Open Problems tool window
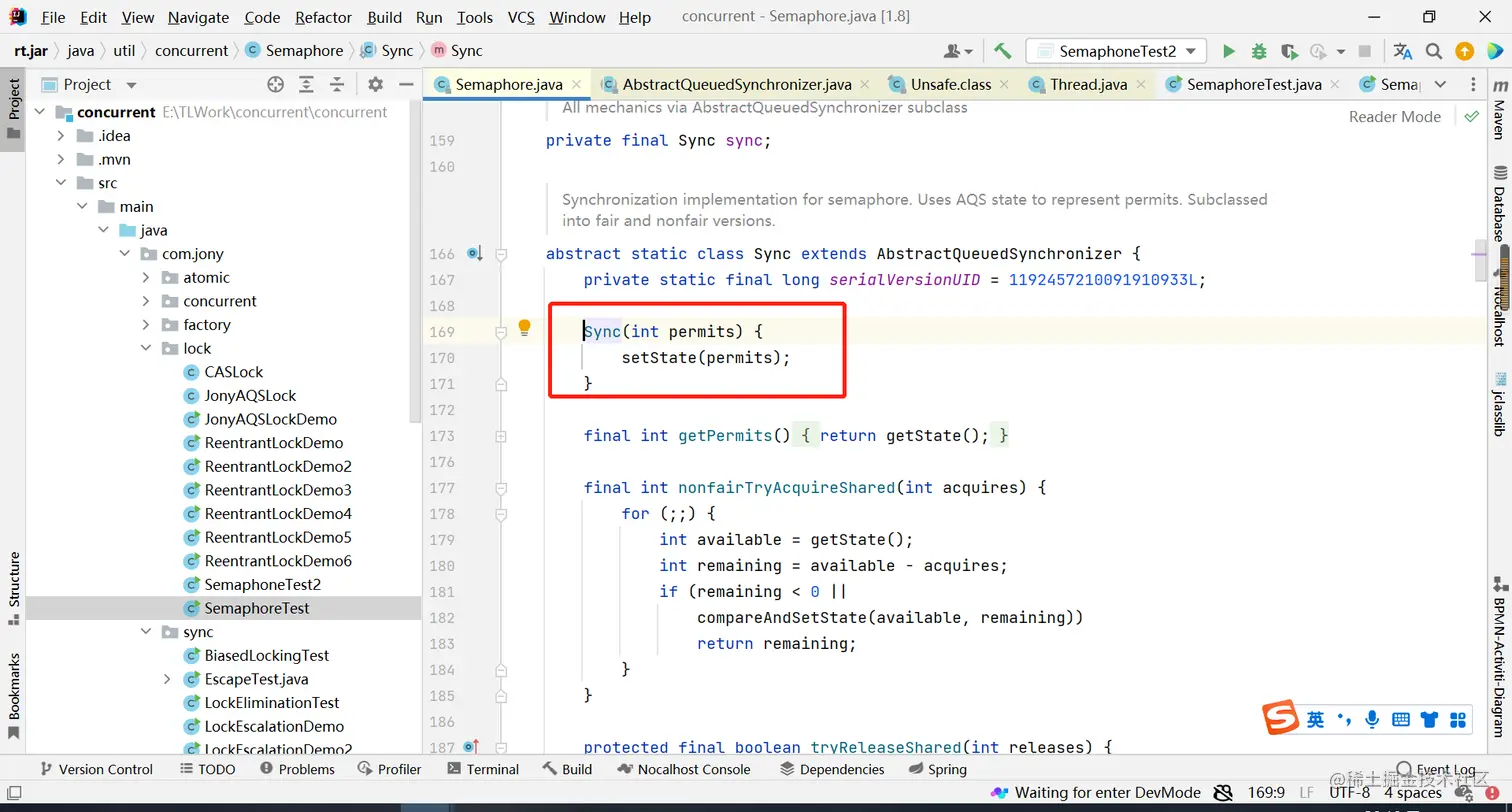This screenshot has height=812, width=1512. click(297, 769)
